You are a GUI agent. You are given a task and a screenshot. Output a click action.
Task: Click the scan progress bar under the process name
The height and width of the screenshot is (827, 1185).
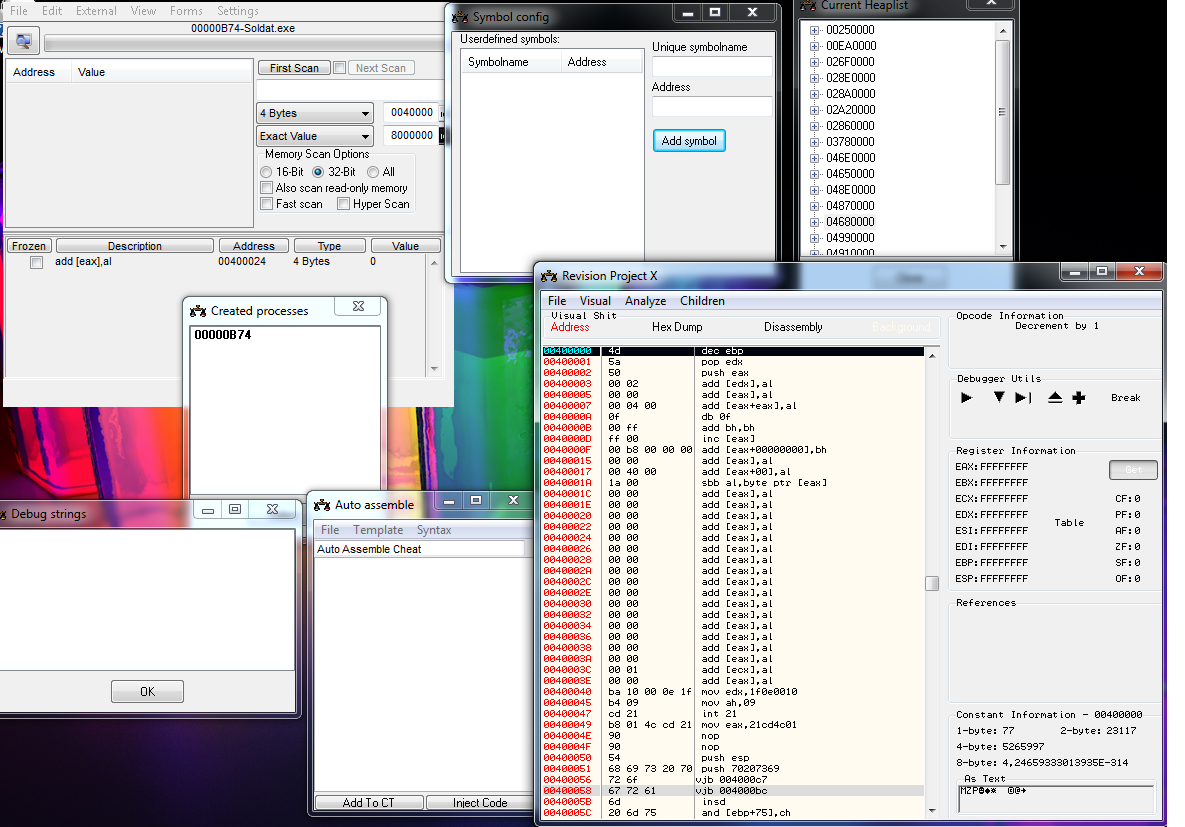pos(243,44)
